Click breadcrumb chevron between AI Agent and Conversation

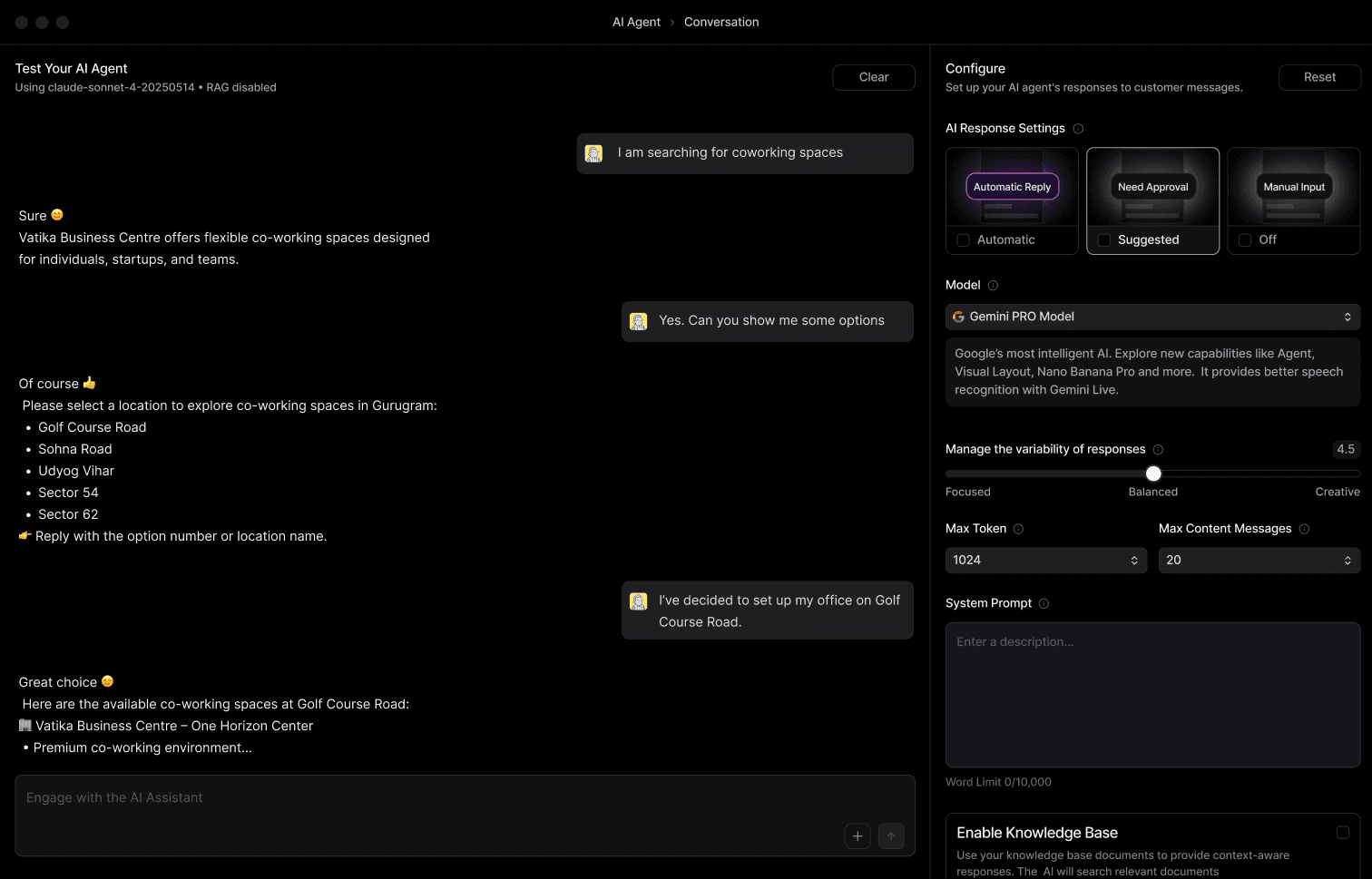[672, 23]
